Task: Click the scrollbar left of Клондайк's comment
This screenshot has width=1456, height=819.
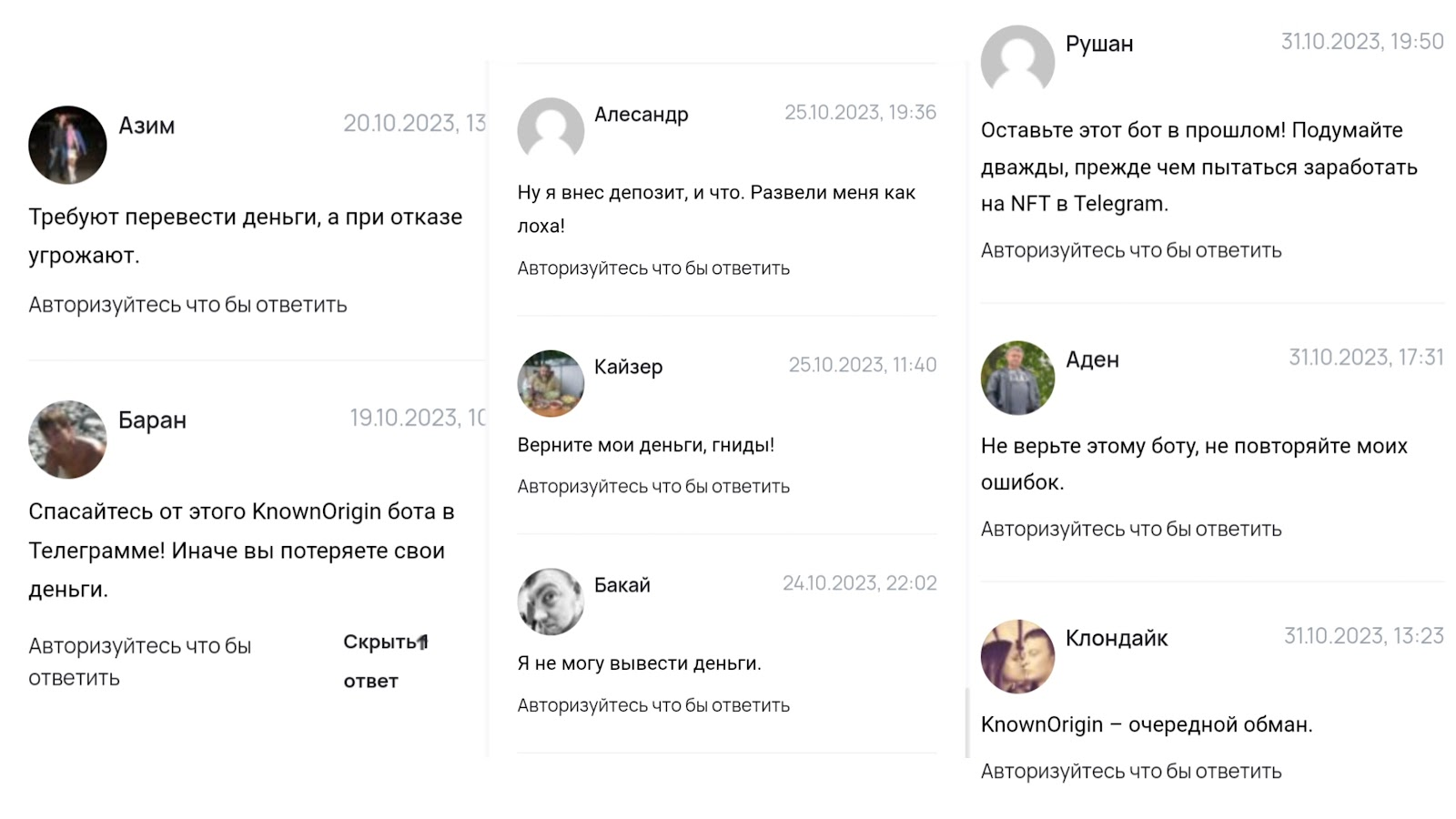Action: click(967, 722)
